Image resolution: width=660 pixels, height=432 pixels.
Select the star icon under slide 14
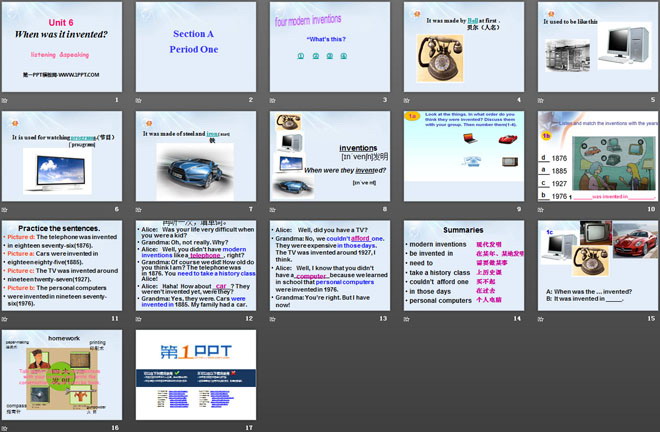click(x=410, y=318)
